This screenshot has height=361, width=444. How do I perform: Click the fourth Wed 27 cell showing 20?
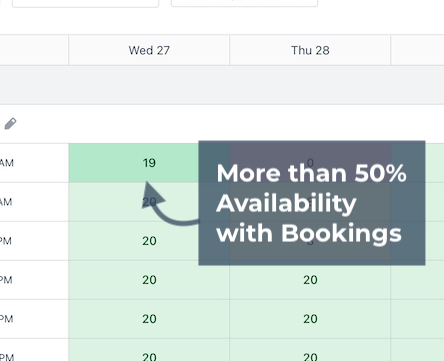(x=149, y=319)
